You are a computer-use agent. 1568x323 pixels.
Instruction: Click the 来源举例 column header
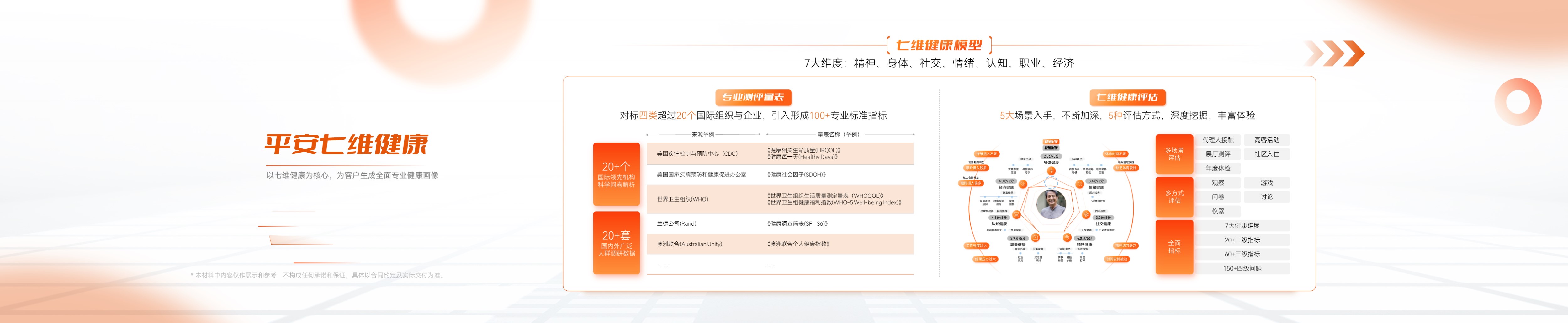tap(703, 134)
